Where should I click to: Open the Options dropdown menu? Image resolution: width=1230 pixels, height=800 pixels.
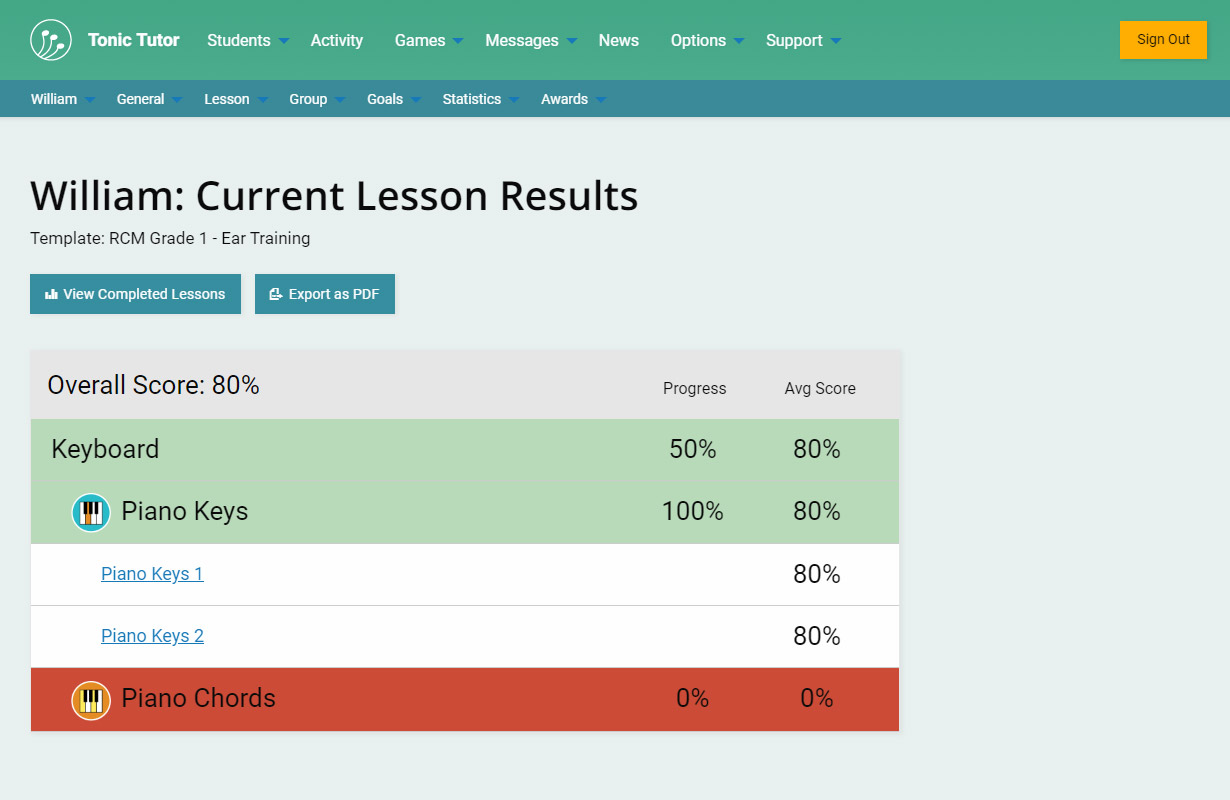click(706, 41)
